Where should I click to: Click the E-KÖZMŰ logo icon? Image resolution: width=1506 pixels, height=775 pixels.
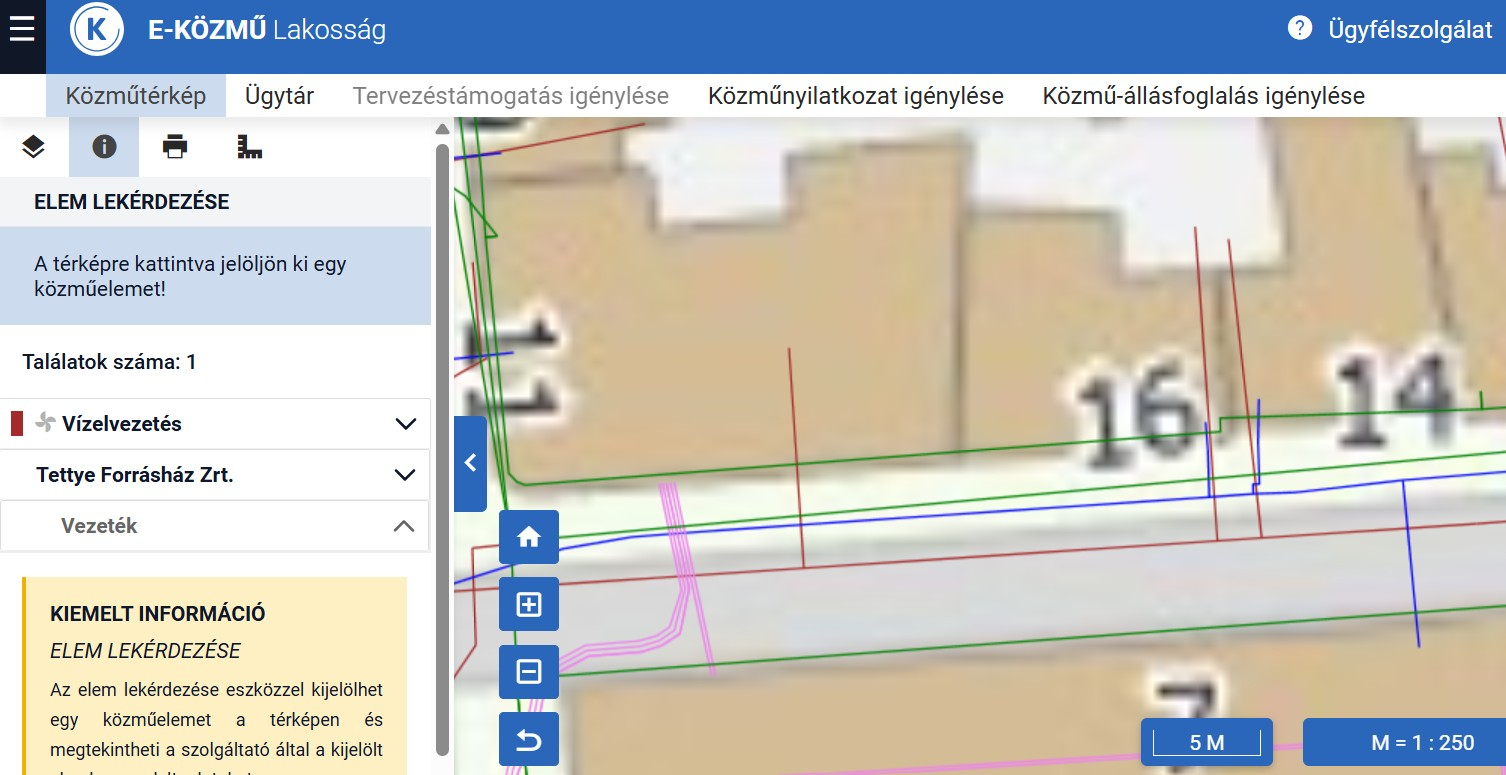(97, 30)
